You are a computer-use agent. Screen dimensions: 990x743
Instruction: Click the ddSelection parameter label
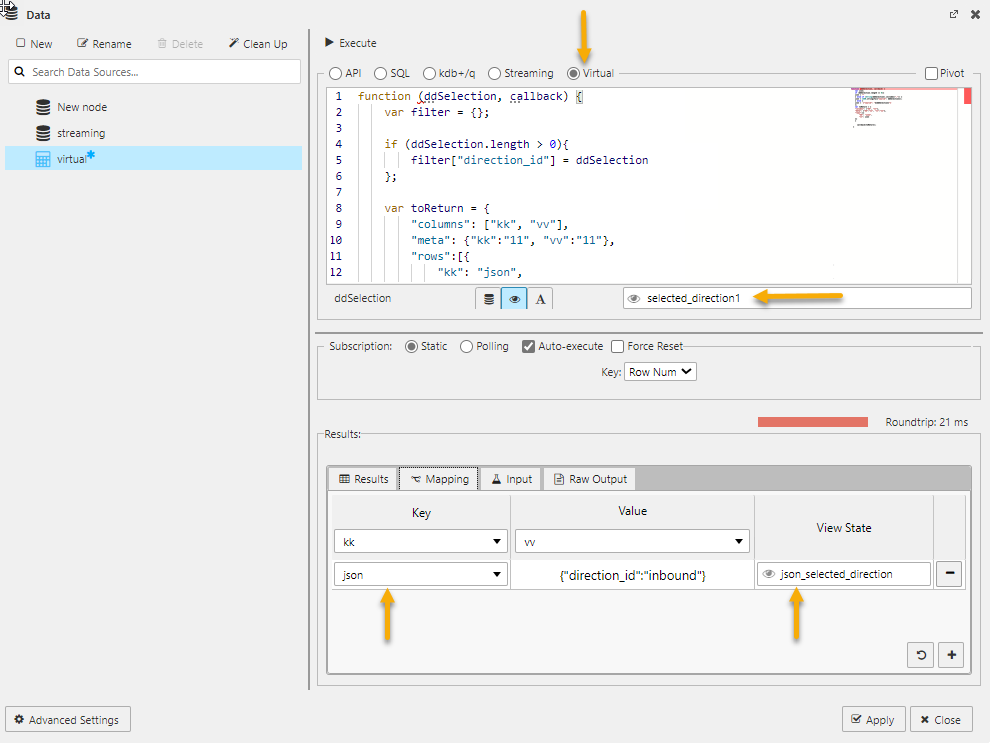coord(362,298)
